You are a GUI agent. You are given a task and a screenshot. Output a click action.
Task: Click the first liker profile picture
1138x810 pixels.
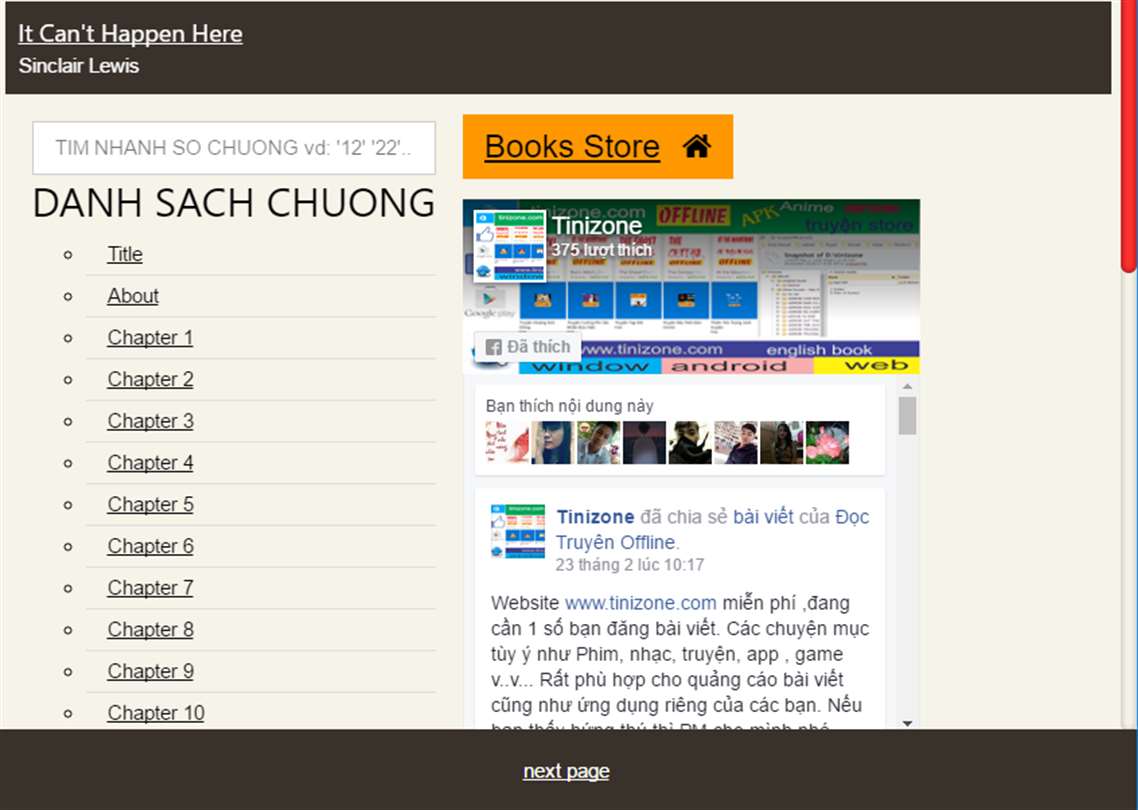coord(507,442)
